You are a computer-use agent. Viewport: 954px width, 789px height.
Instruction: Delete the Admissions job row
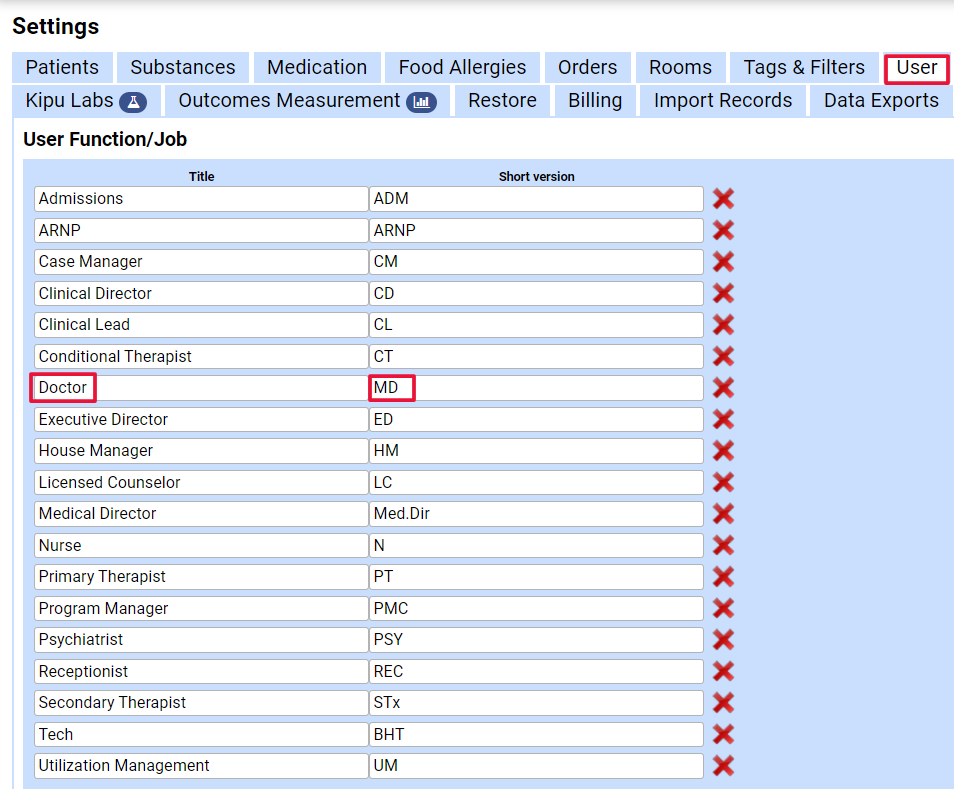pyautogui.click(x=723, y=199)
